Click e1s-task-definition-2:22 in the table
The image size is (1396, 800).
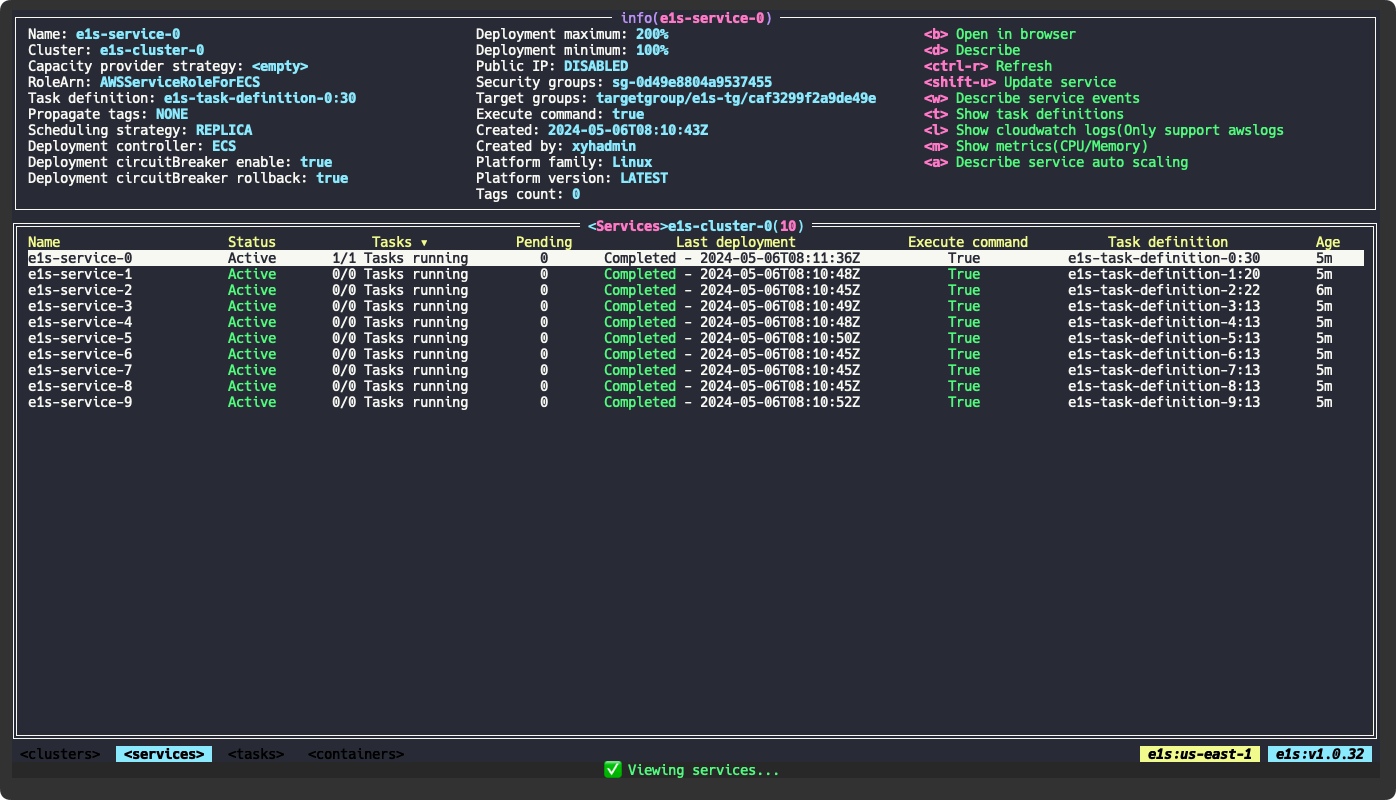coord(1164,290)
